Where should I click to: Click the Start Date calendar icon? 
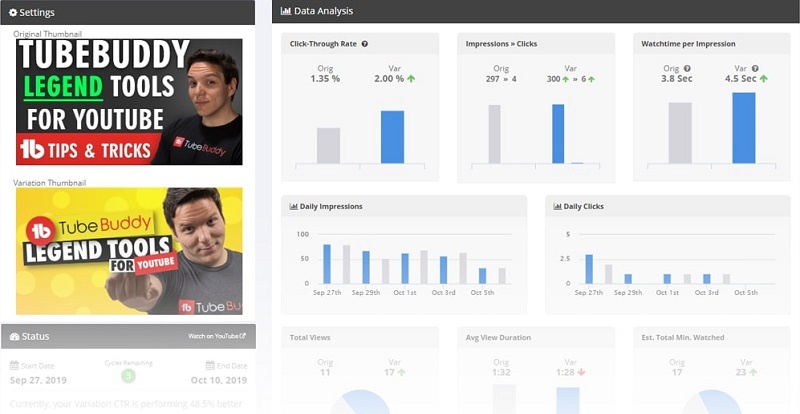(x=14, y=366)
